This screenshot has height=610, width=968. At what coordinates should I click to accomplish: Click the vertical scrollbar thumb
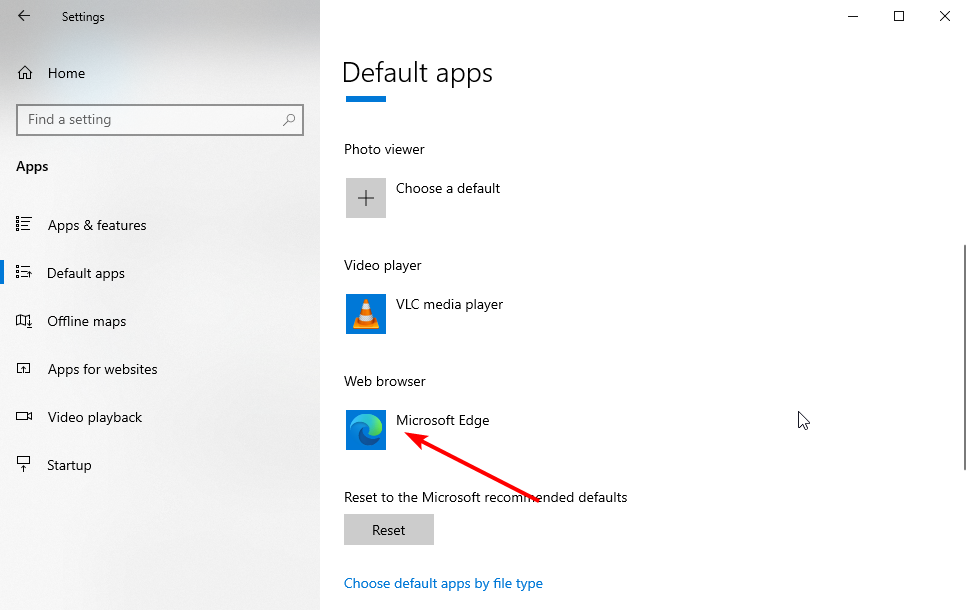(x=964, y=357)
